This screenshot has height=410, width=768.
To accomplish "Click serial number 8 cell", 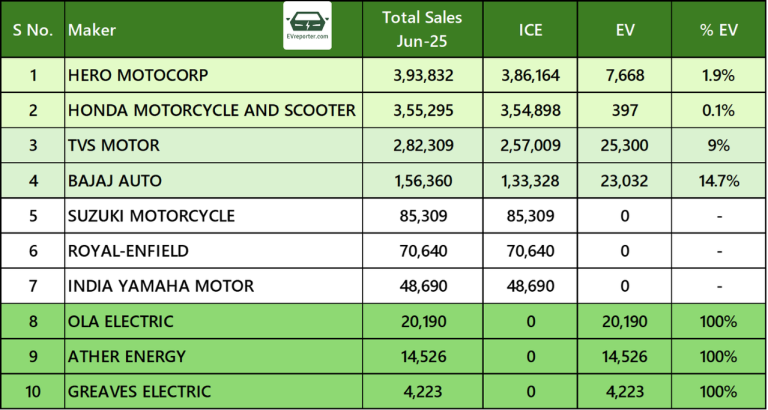I will click(33, 322).
